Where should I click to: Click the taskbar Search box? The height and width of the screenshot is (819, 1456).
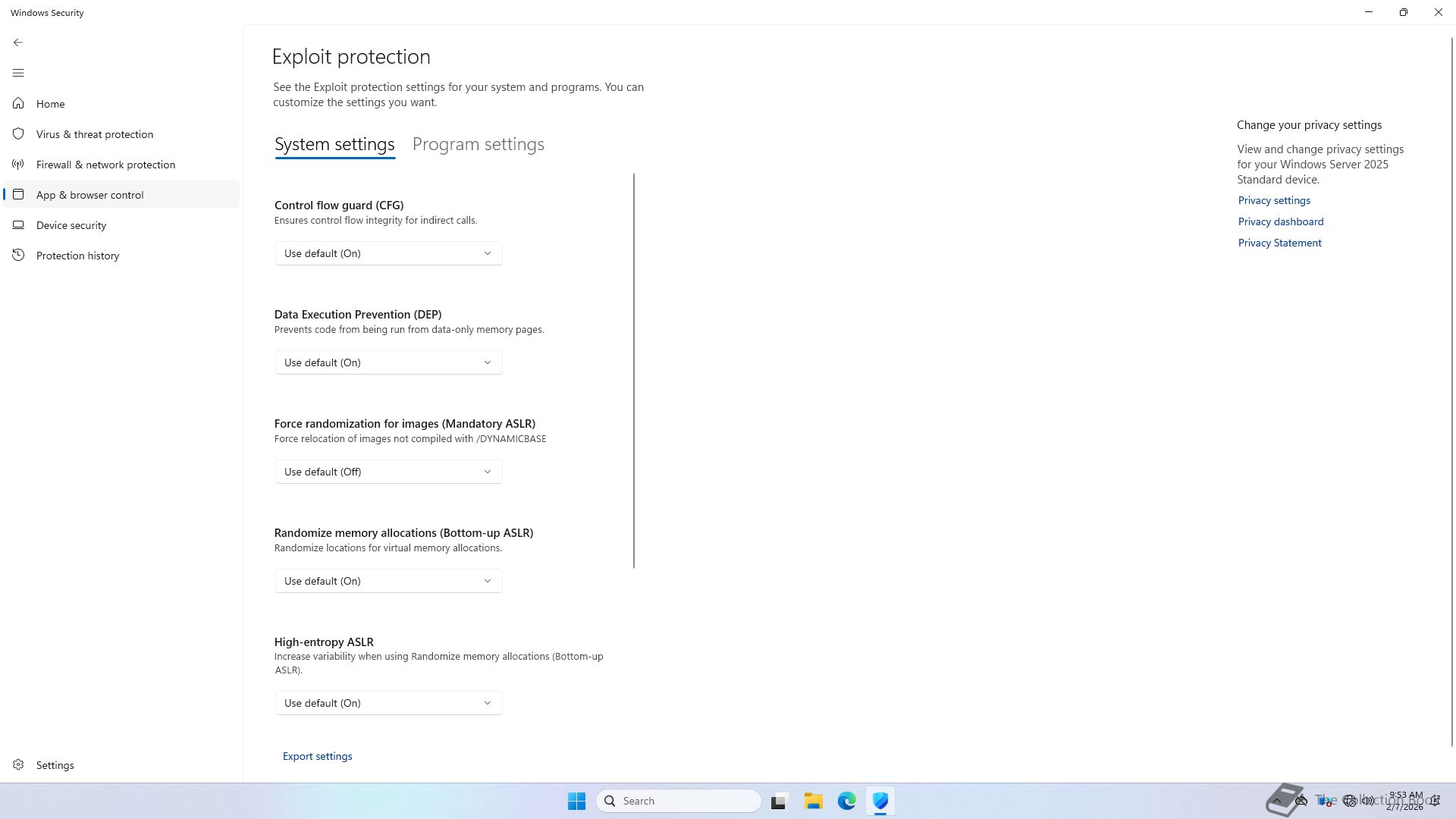pyautogui.click(x=679, y=801)
